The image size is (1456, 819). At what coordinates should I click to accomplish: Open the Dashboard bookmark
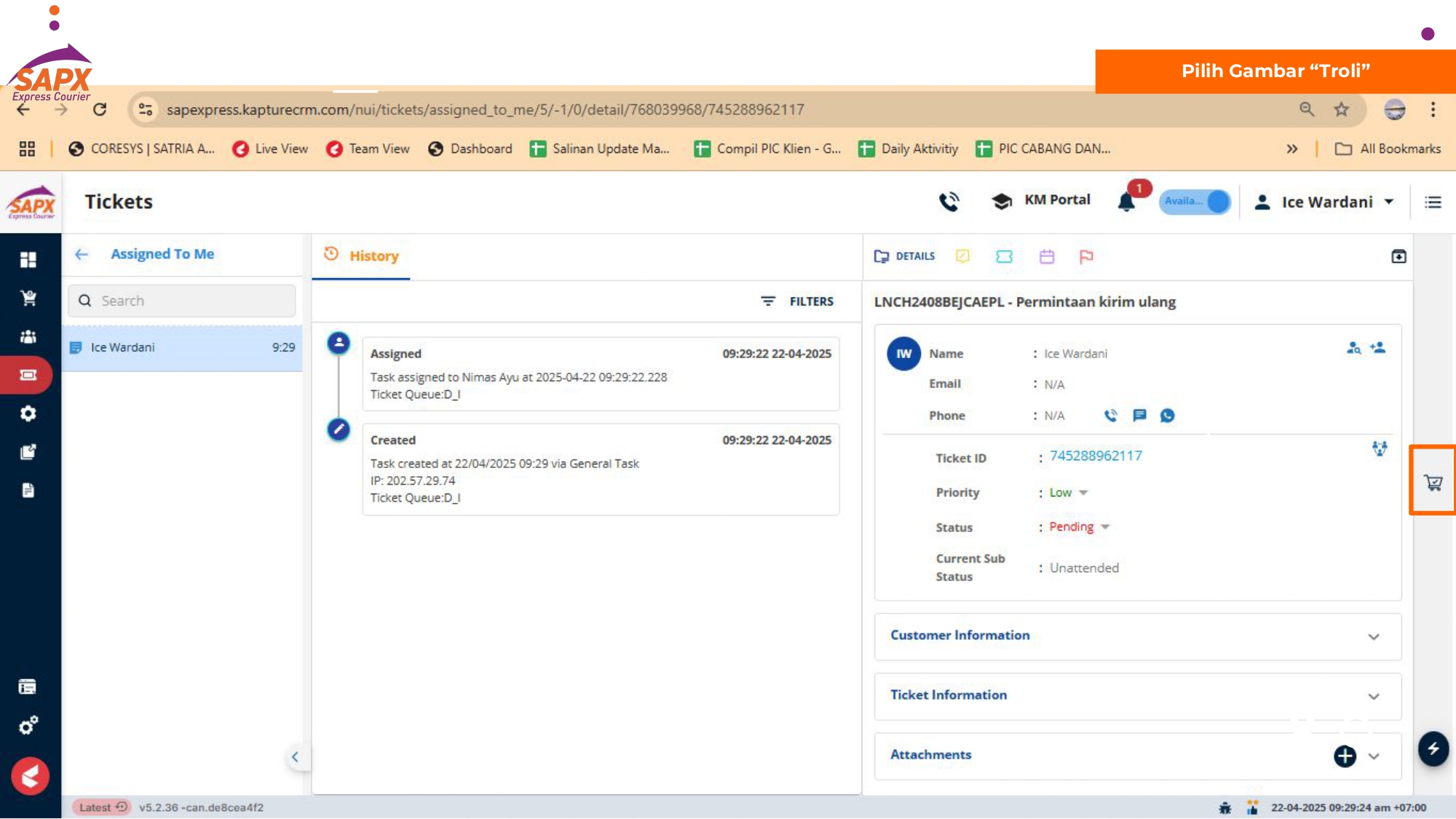[470, 149]
